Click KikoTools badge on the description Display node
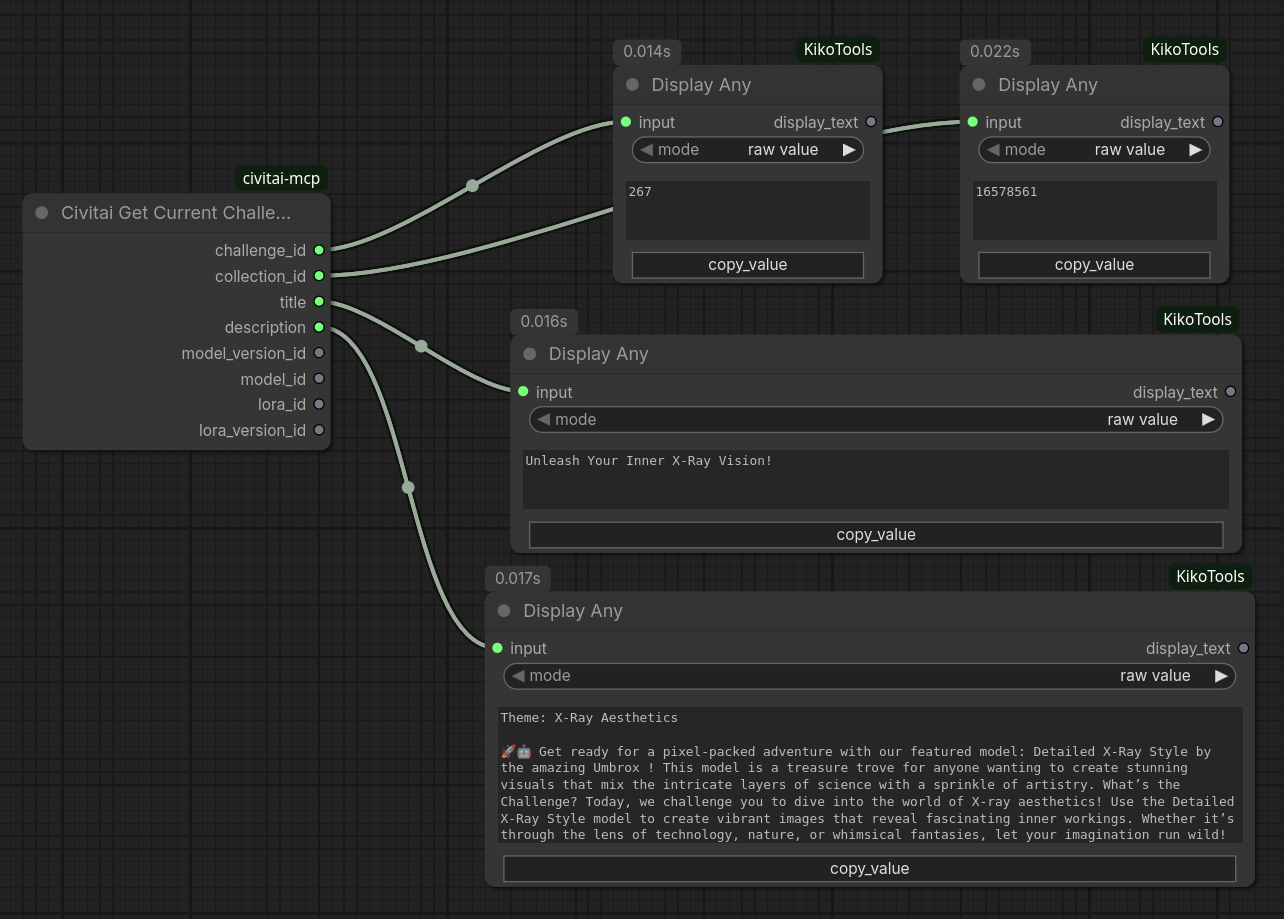 1210,576
